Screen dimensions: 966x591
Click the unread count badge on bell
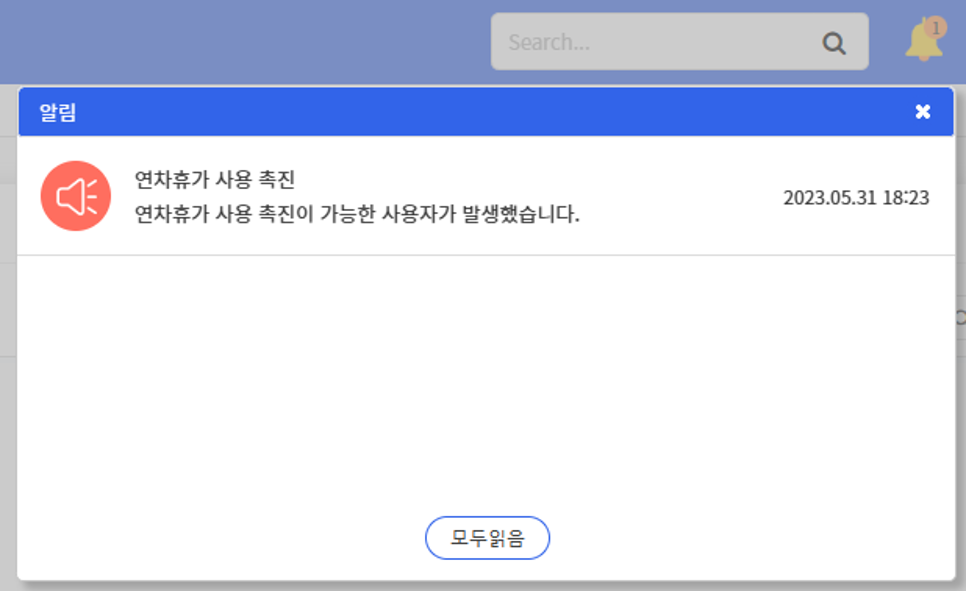coord(935,28)
